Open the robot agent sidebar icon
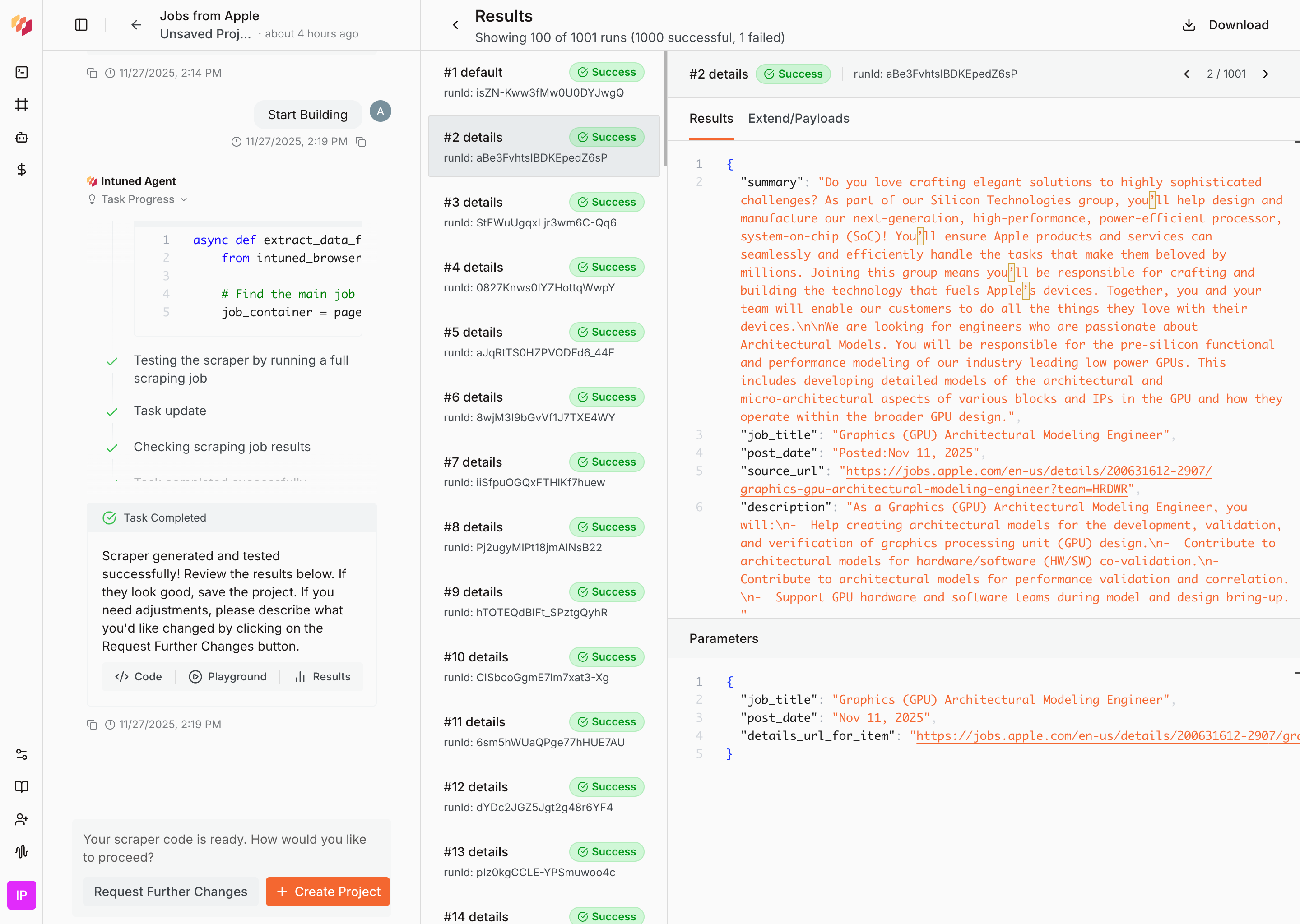Image resolution: width=1300 pixels, height=924 pixels. tap(22, 137)
